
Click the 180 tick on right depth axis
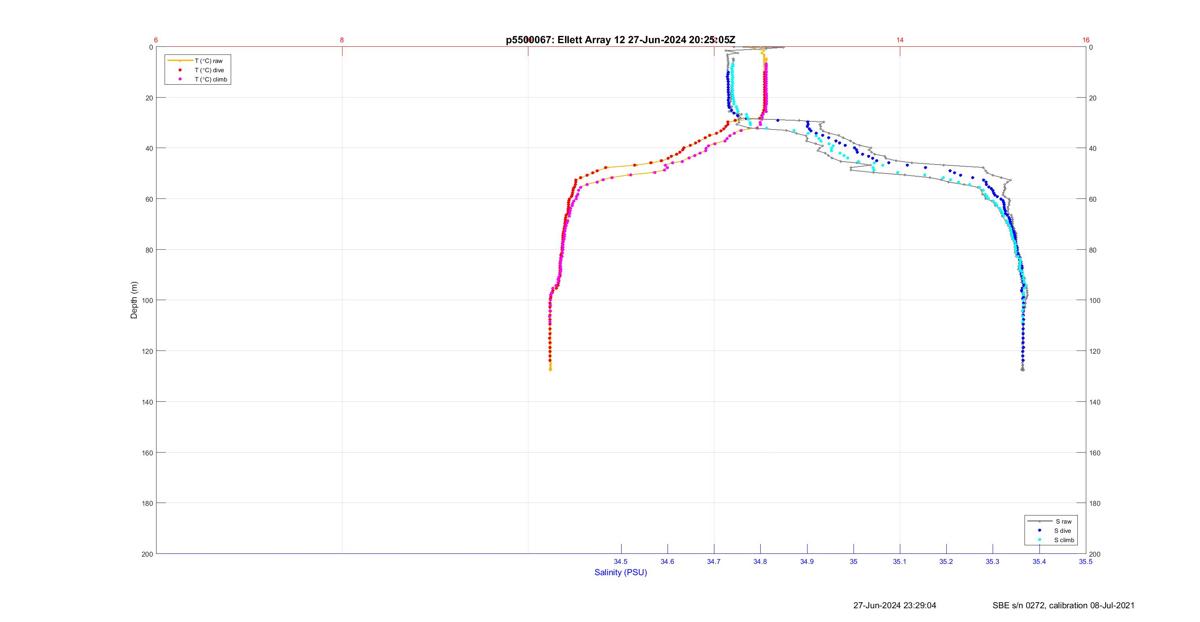pyautogui.click(x=1096, y=503)
